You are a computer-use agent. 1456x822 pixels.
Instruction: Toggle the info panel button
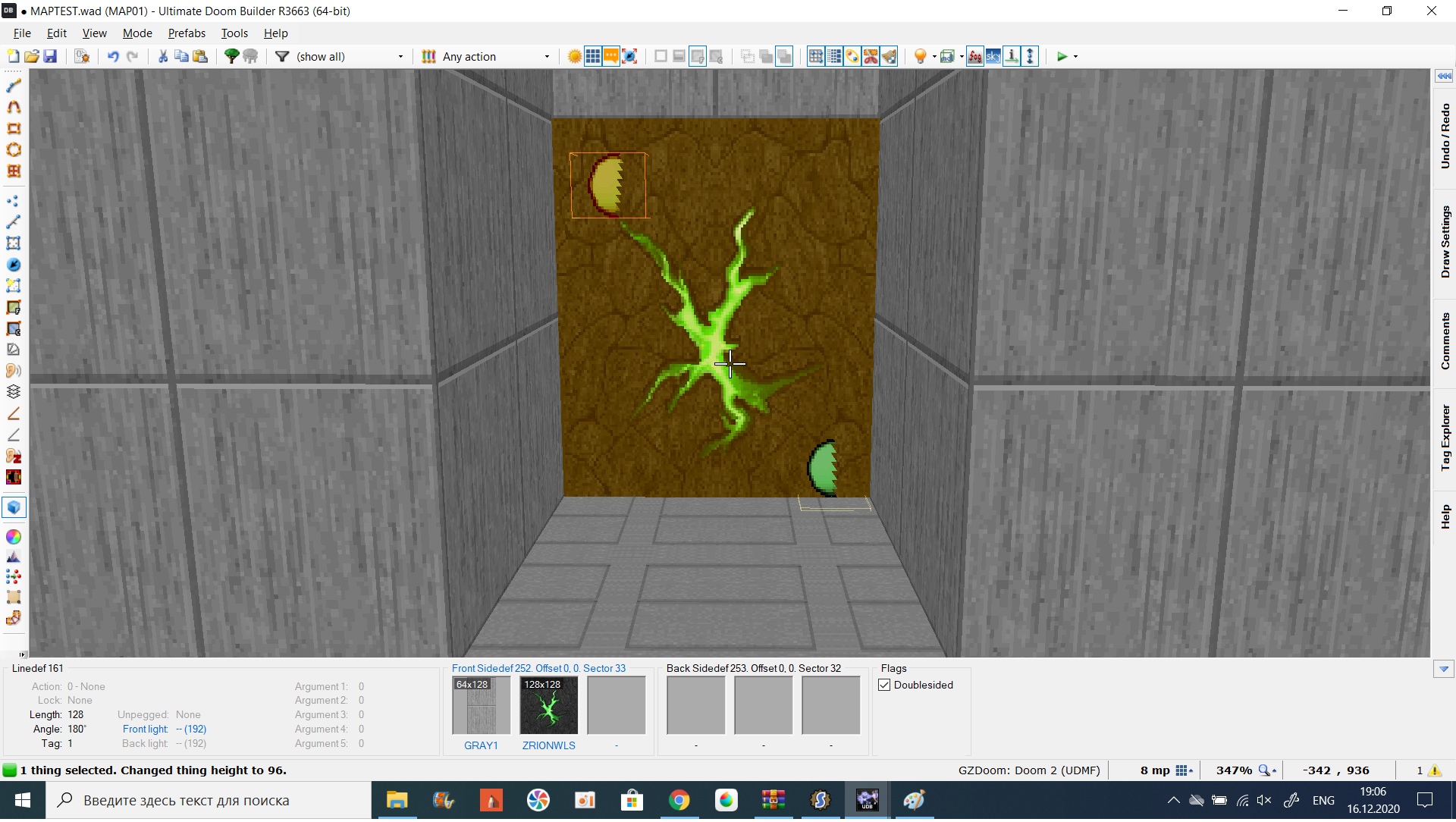pos(1012,57)
